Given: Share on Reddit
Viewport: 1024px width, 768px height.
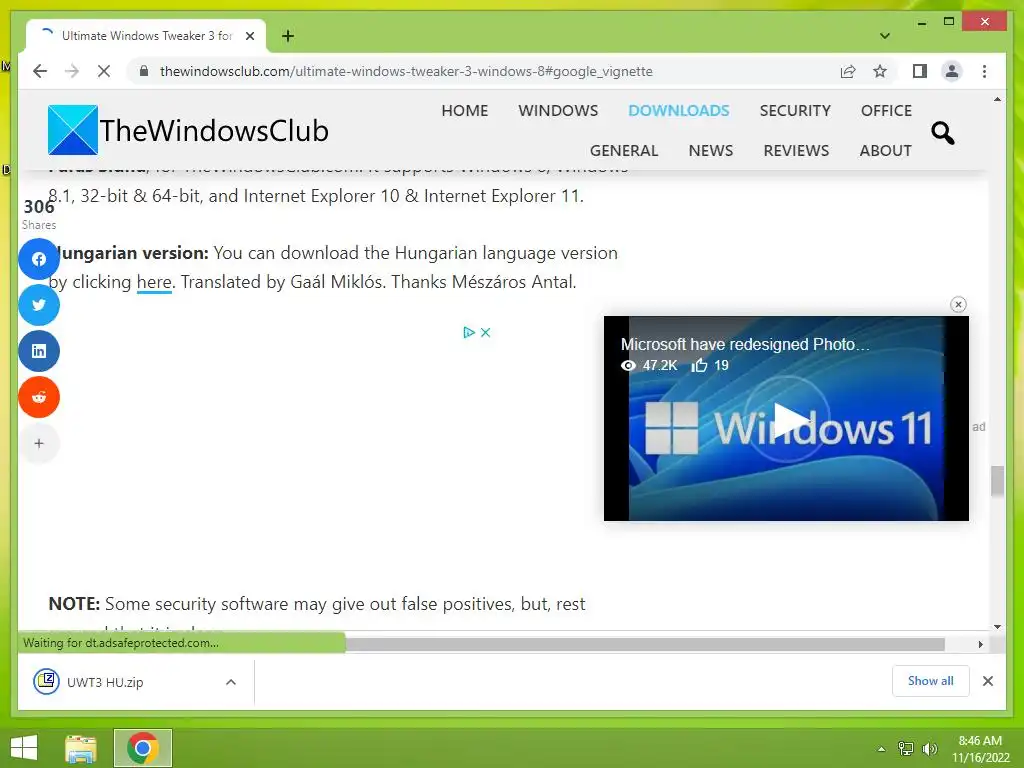Looking at the screenshot, I should [39, 397].
